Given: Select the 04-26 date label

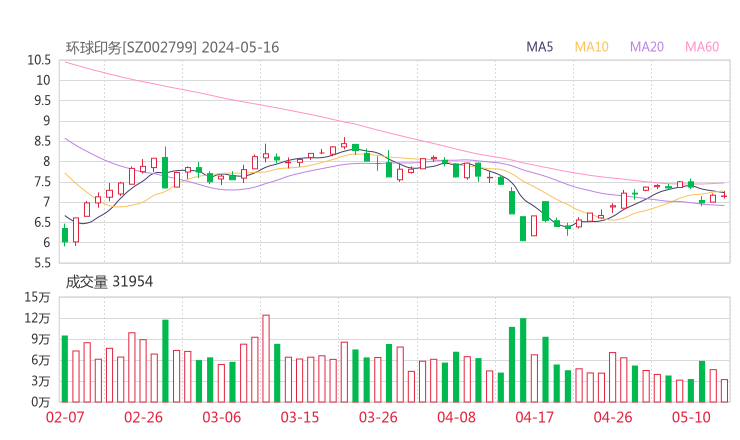Looking at the screenshot, I should click(613, 417).
